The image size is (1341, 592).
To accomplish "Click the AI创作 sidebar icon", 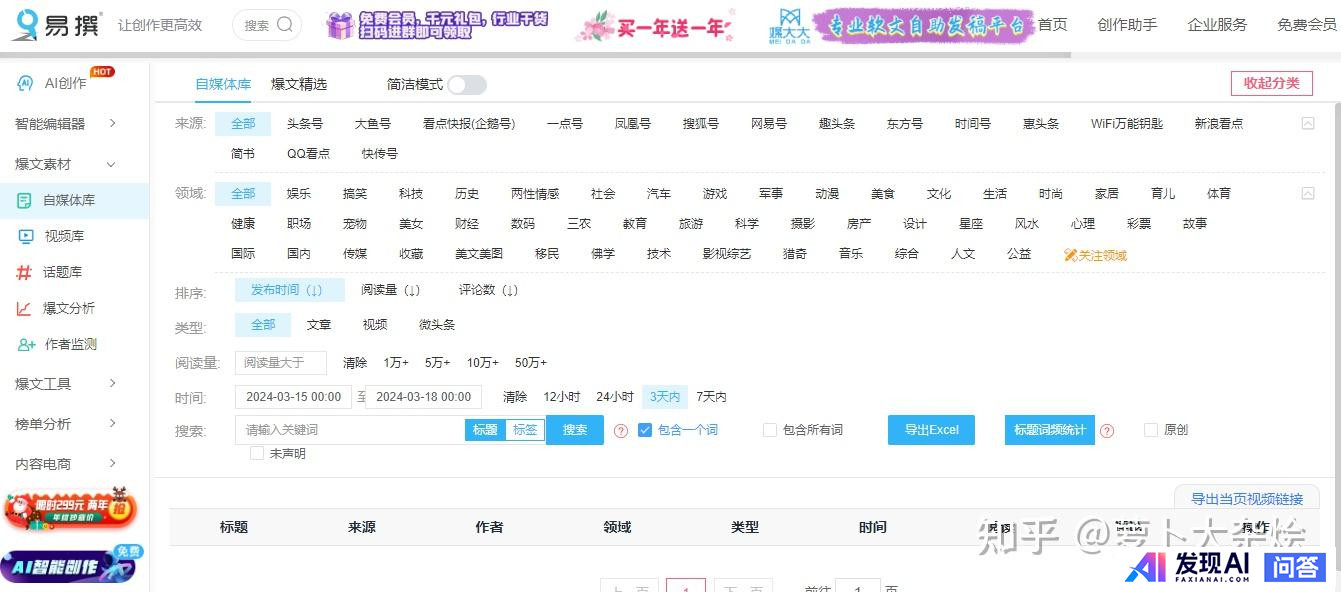I will tap(26, 83).
